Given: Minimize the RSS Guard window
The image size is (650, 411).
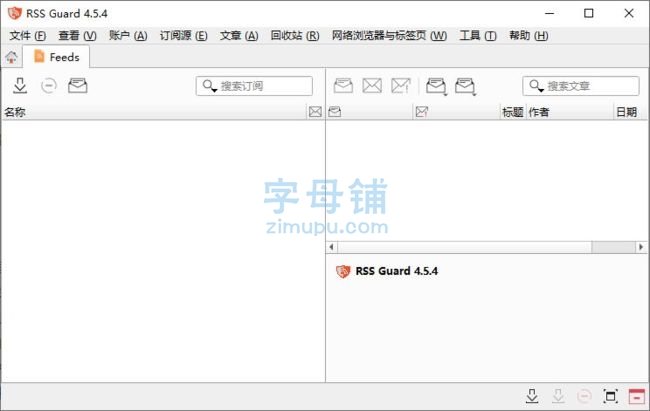Looking at the screenshot, I should (x=550, y=13).
